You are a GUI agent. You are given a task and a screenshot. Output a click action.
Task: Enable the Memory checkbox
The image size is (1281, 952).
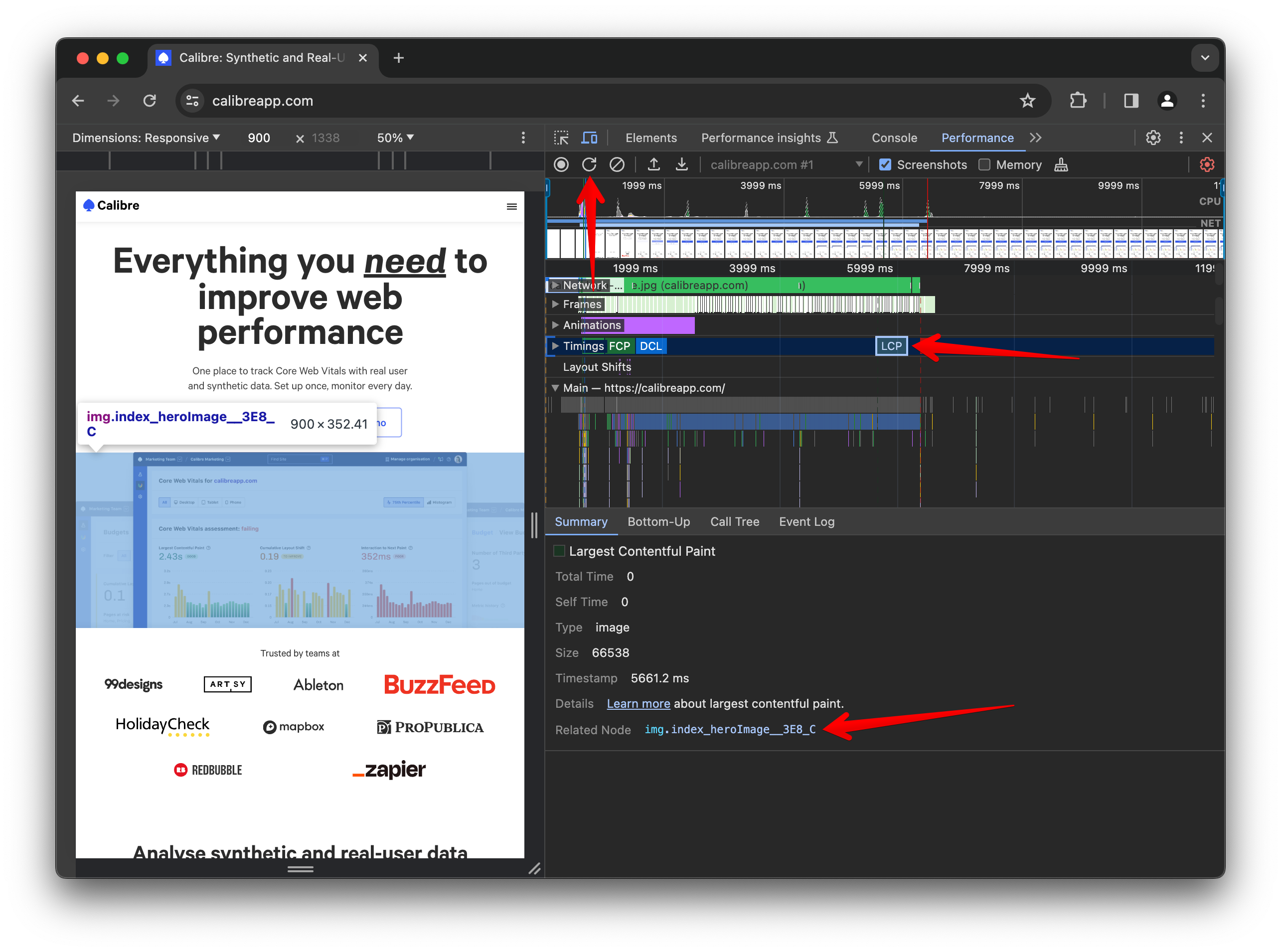point(985,164)
